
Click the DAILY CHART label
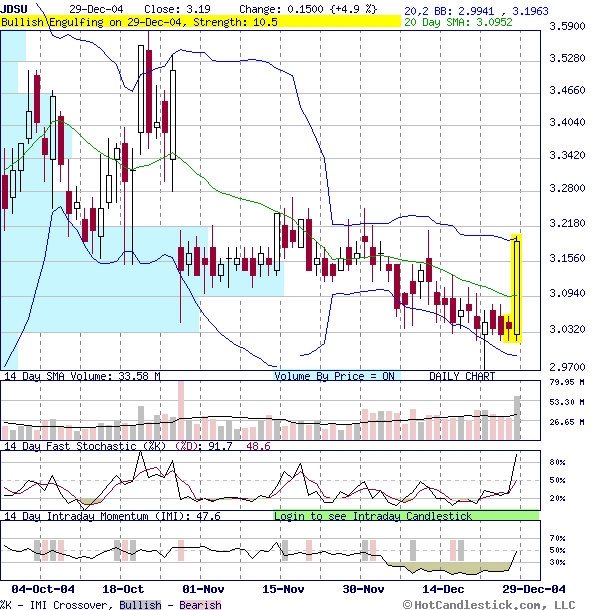(462, 376)
